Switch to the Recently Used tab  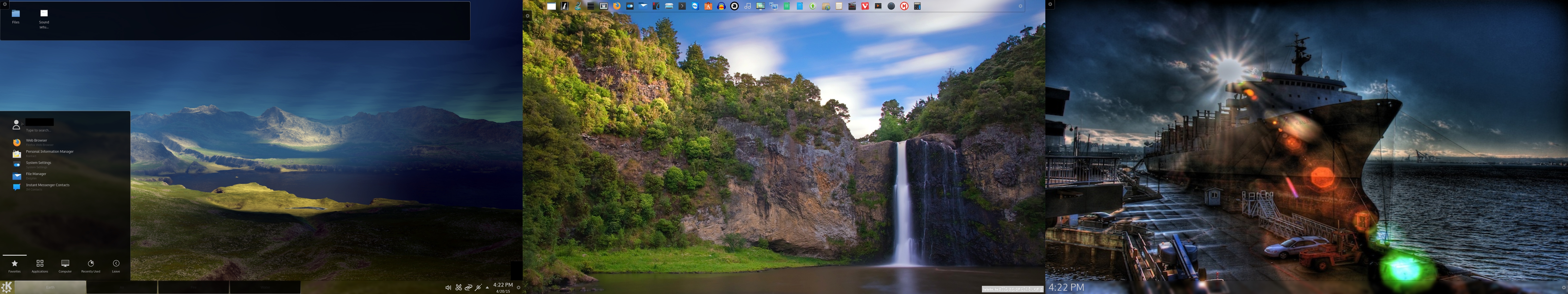(x=91, y=266)
